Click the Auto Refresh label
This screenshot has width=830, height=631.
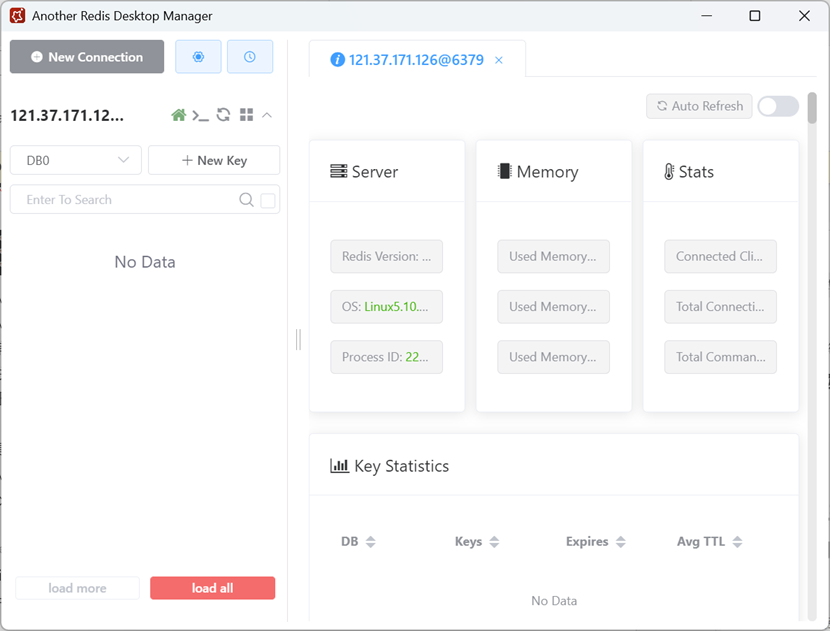click(699, 106)
